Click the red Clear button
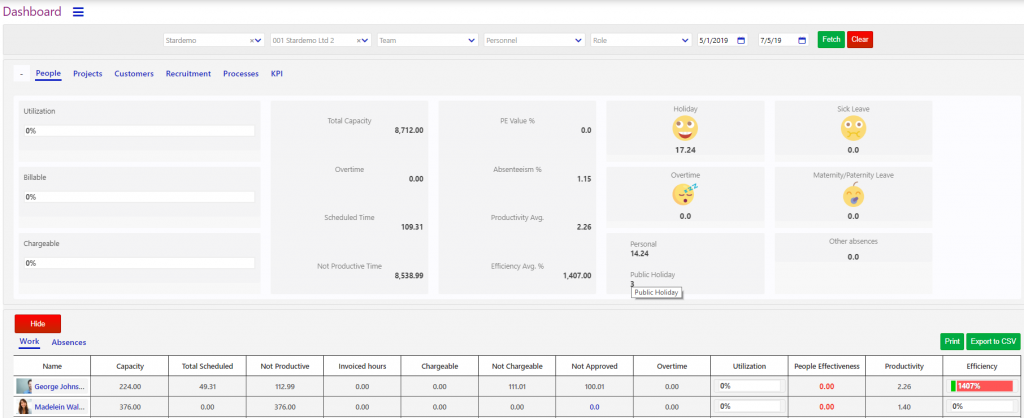 click(860, 39)
